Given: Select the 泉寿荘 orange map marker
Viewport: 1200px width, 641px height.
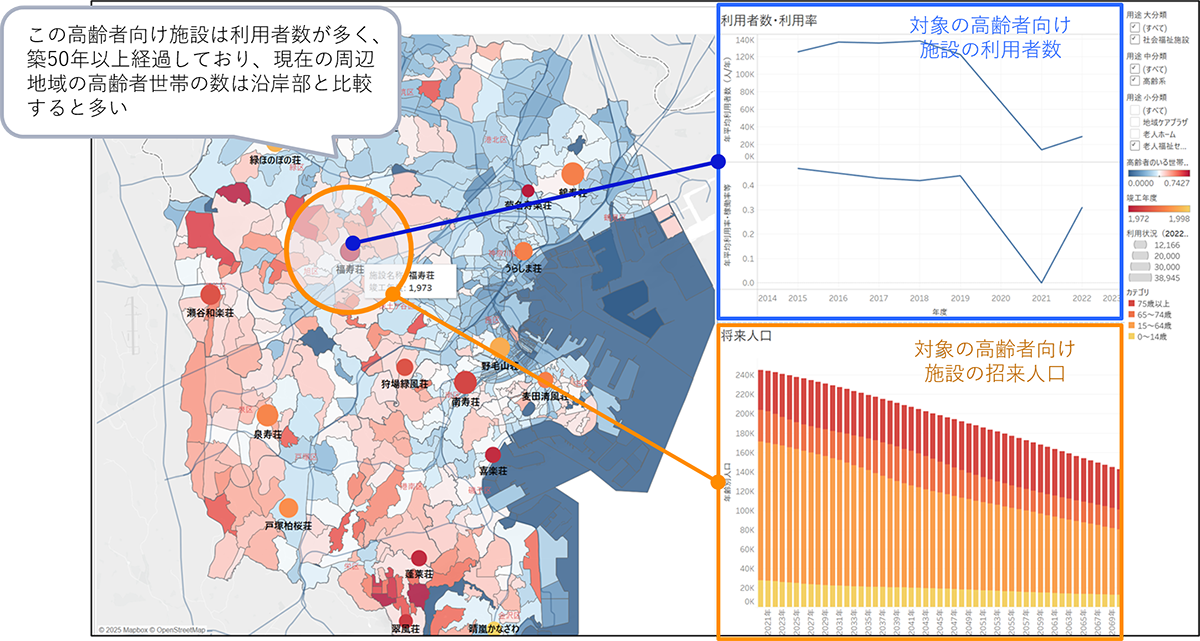Looking at the screenshot, I should [267, 415].
